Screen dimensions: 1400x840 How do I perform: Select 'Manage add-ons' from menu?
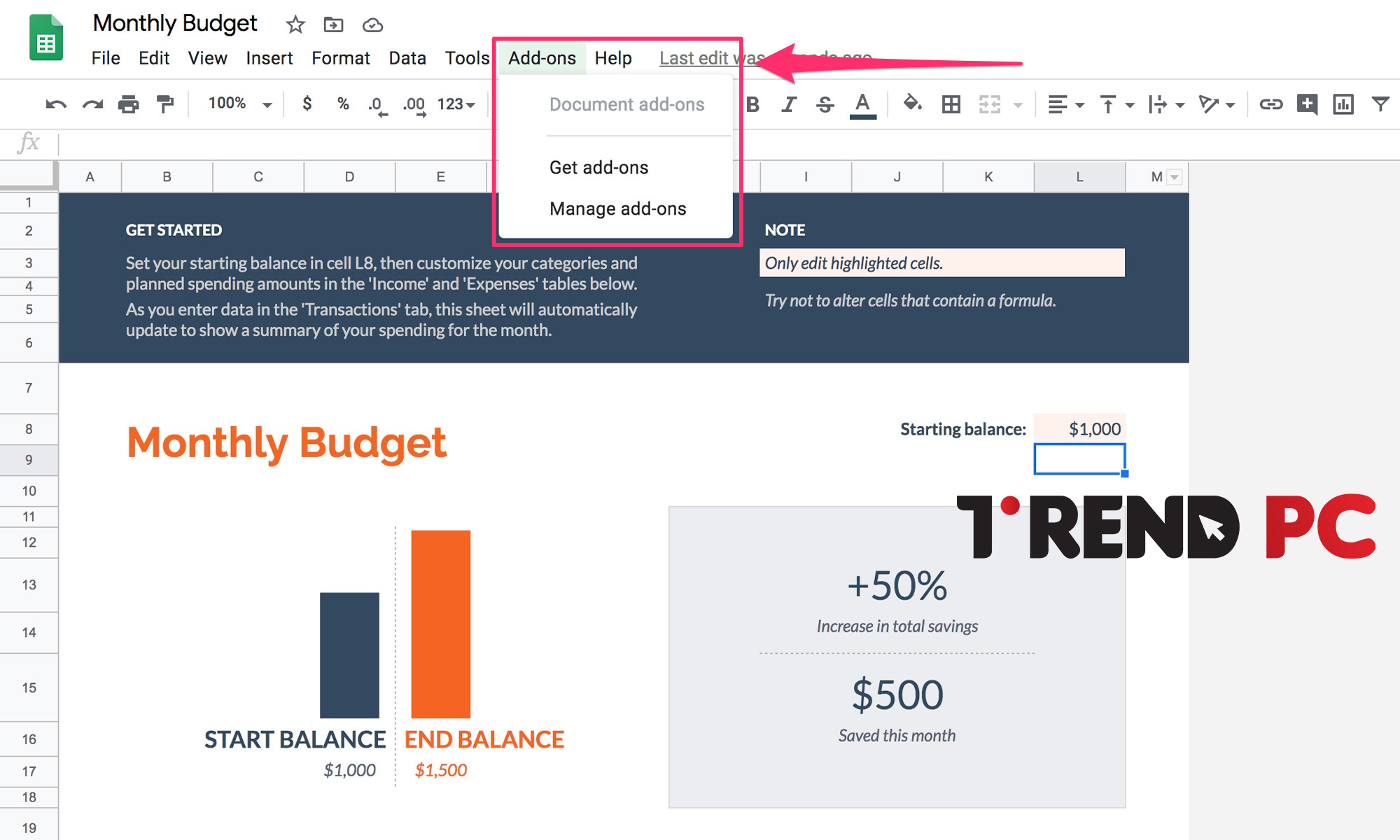pos(617,208)
